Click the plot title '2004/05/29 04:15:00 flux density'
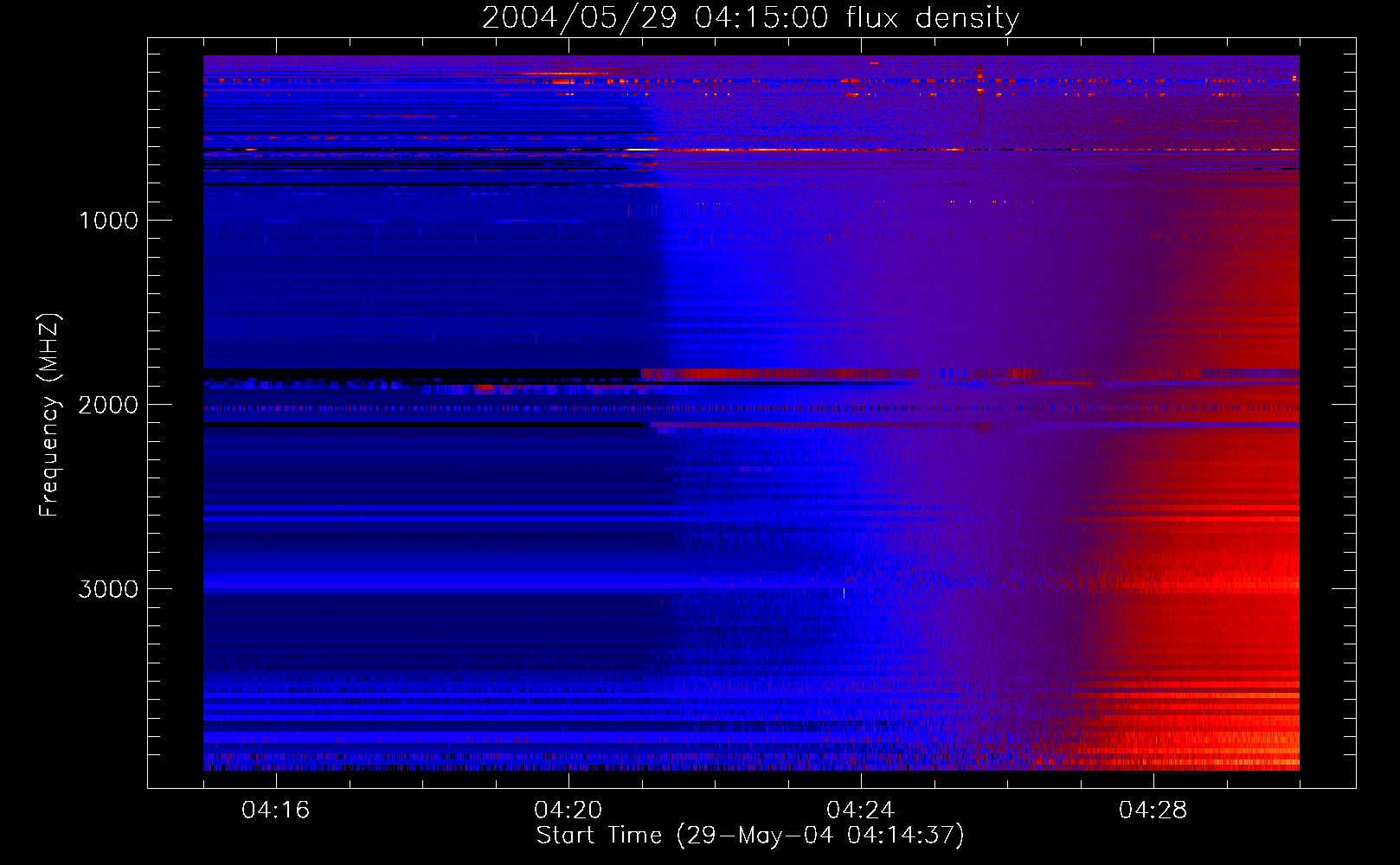Screen dimensions: 1400x865 [x=750, y=17]
